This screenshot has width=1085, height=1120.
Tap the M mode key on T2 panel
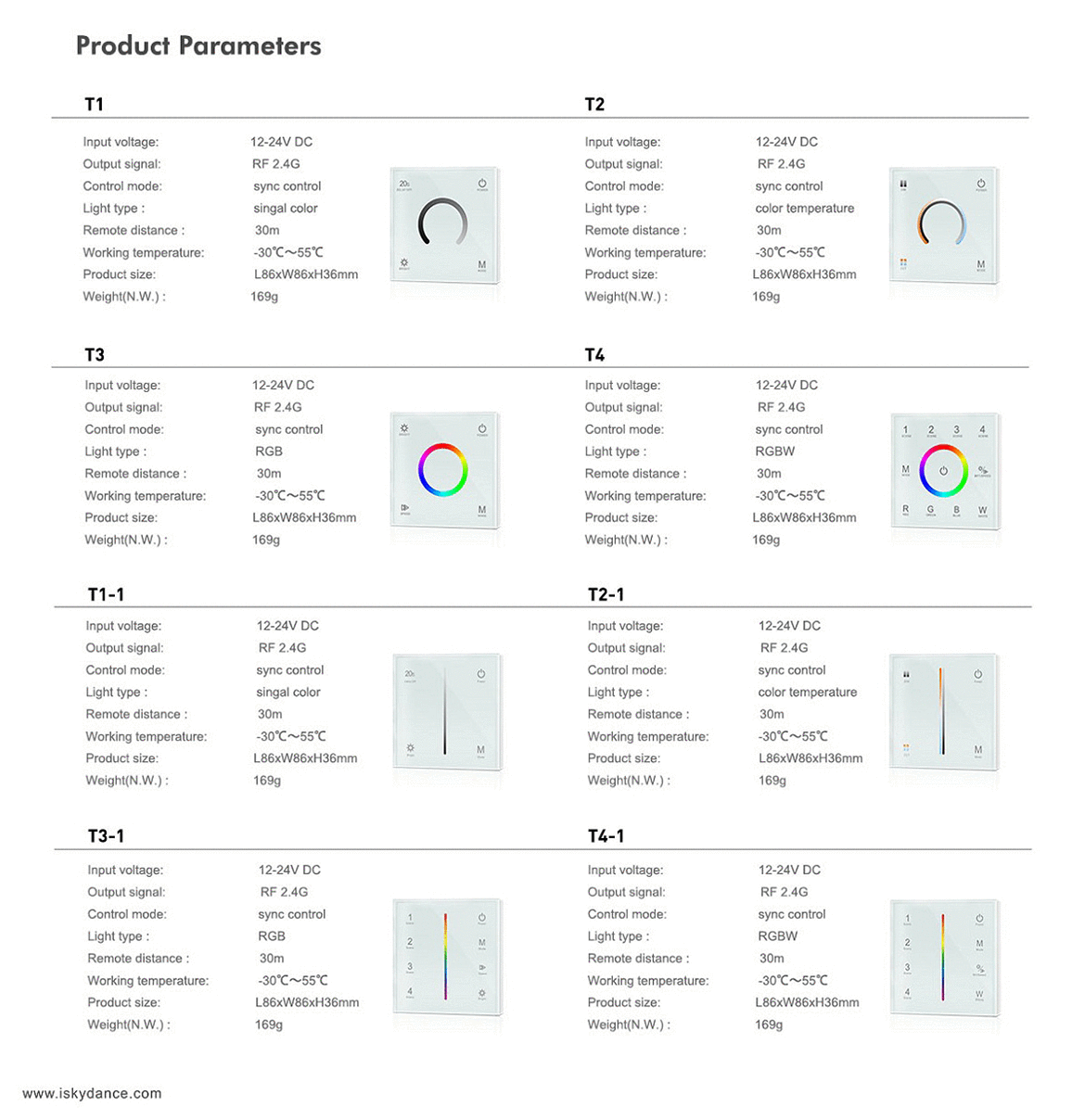pyautogui.click(x=981, y=266)
